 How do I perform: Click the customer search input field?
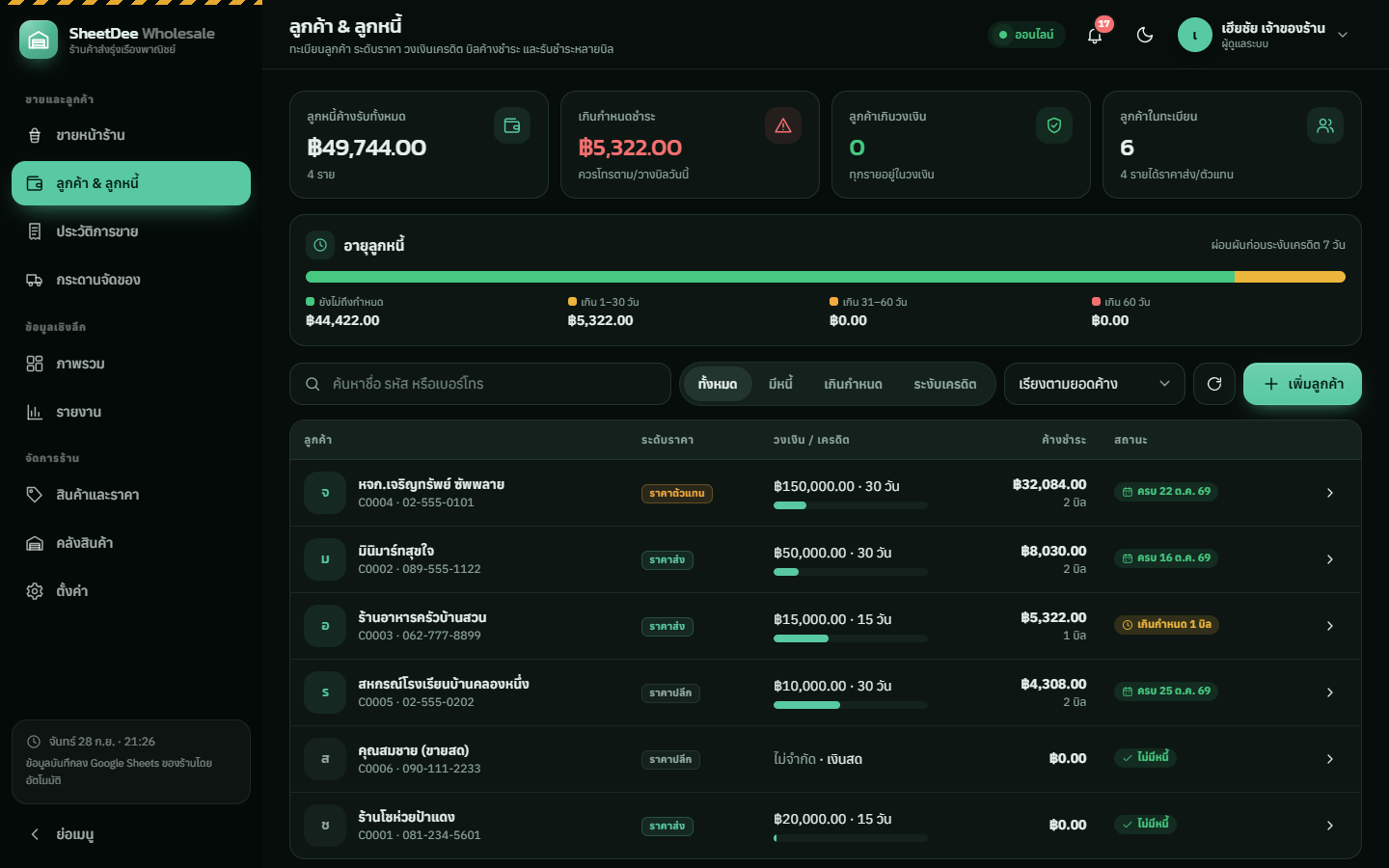(x=480, y=384)
